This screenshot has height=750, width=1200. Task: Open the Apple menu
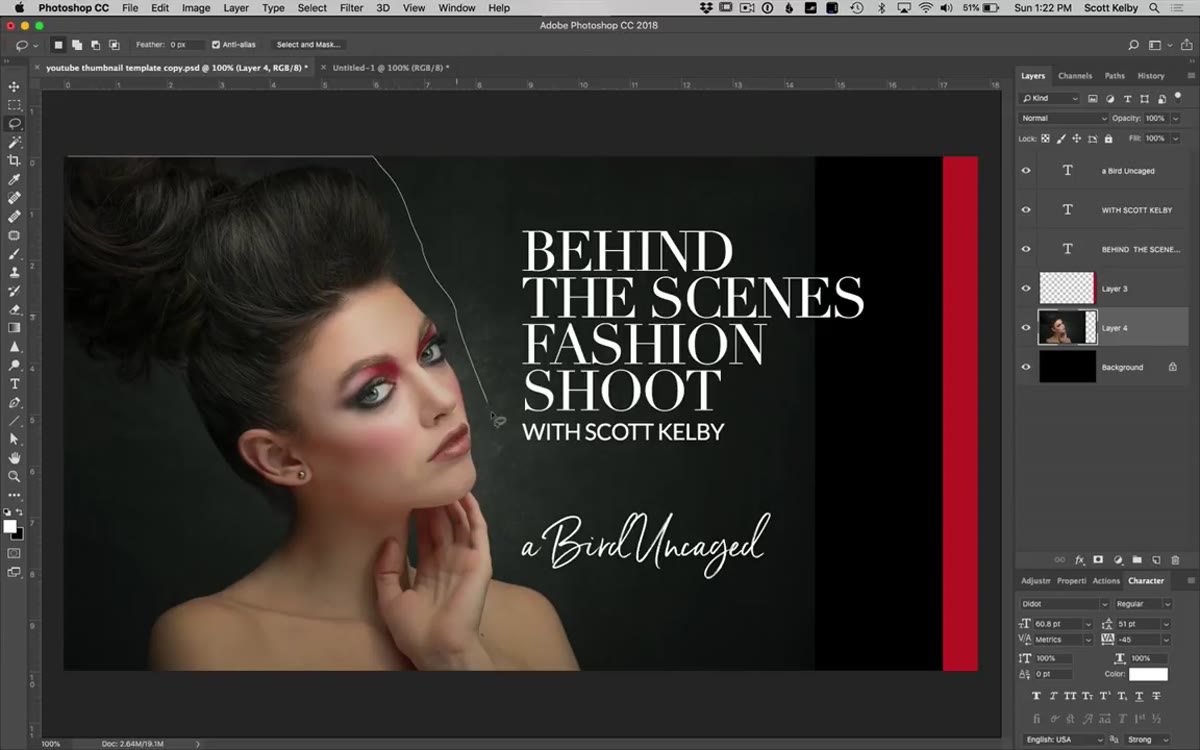coord(19,8)
